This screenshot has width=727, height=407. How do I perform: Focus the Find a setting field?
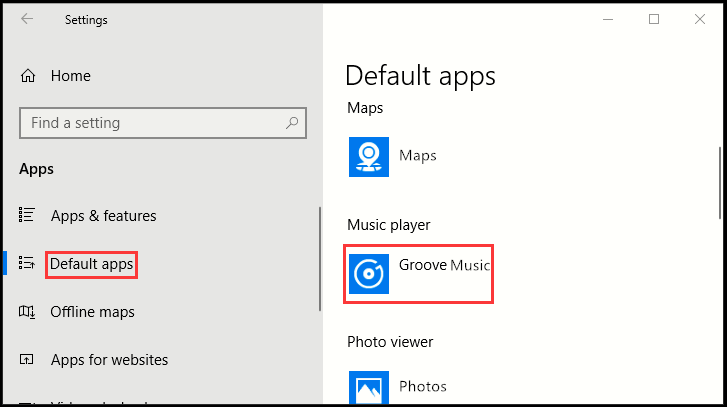click(163, 123)
